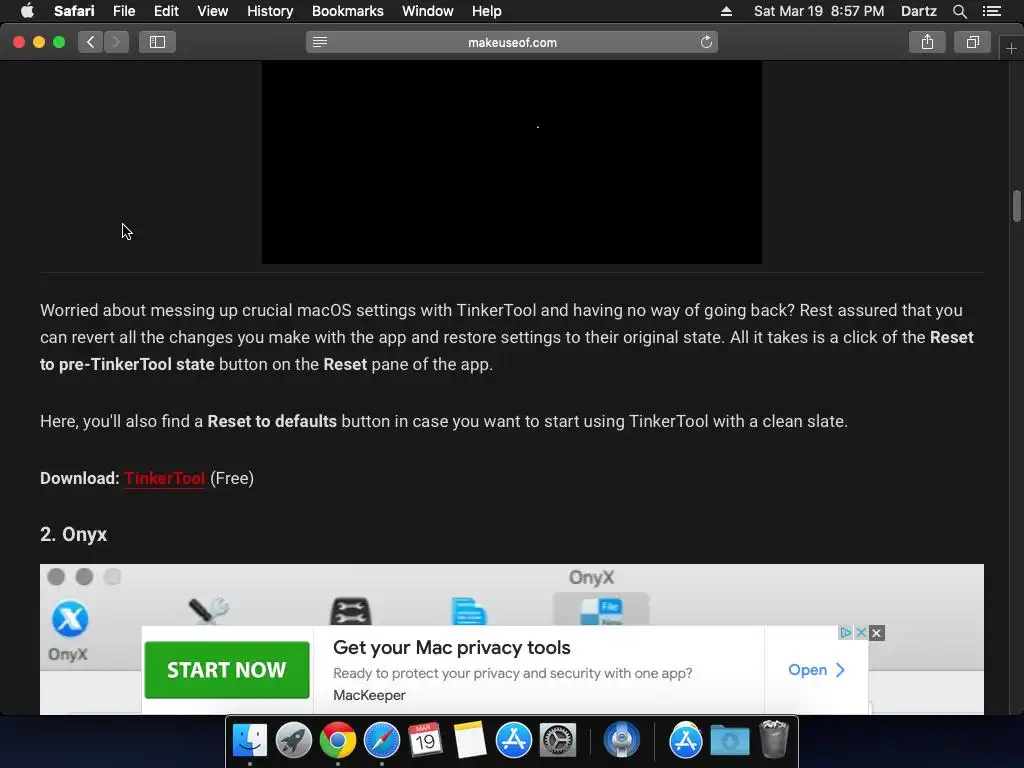Open the round blue app icon beside System Preferences
This screenshot has height=768, width=1024.
621,740
